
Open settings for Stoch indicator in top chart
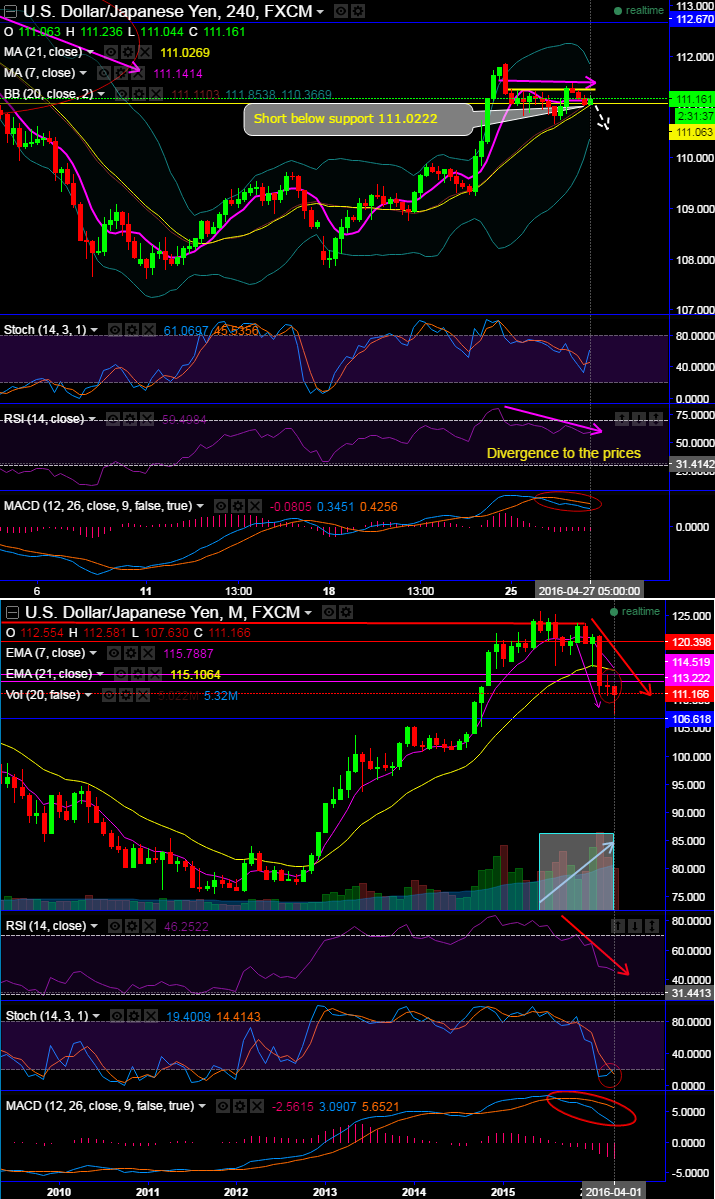coord(130,329)
